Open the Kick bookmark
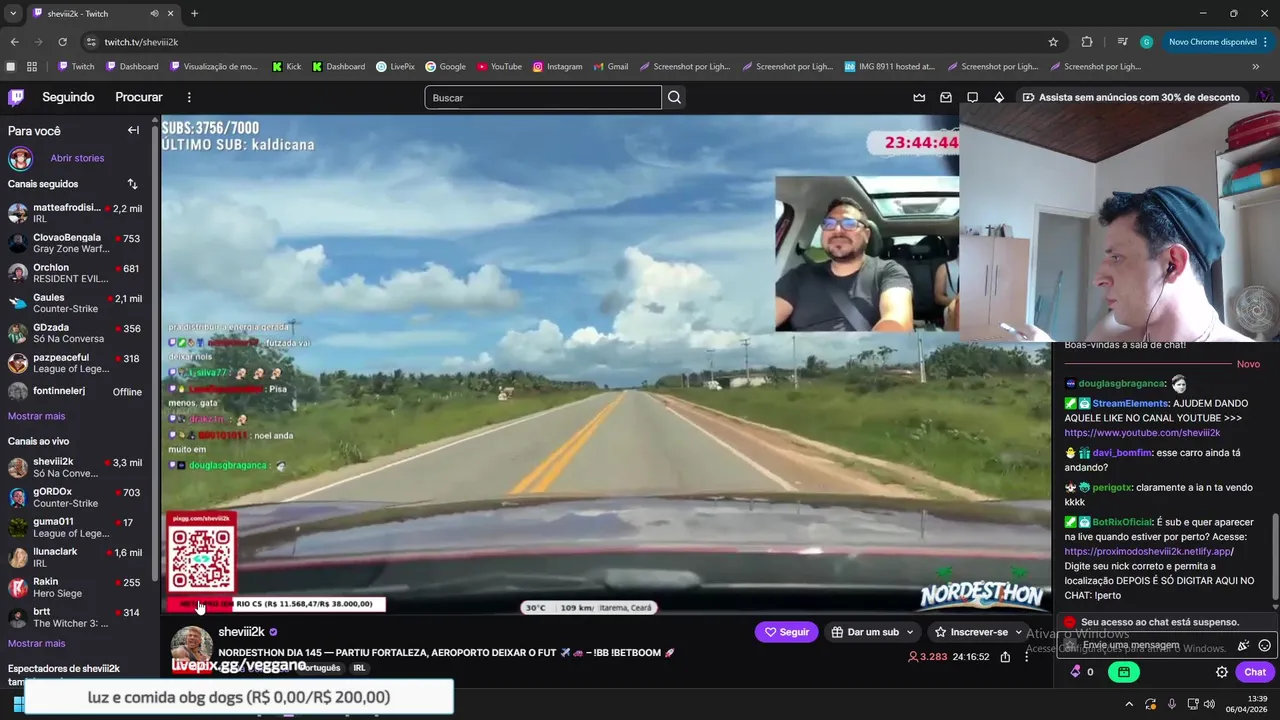1280x720 pixels. point(286,67)
